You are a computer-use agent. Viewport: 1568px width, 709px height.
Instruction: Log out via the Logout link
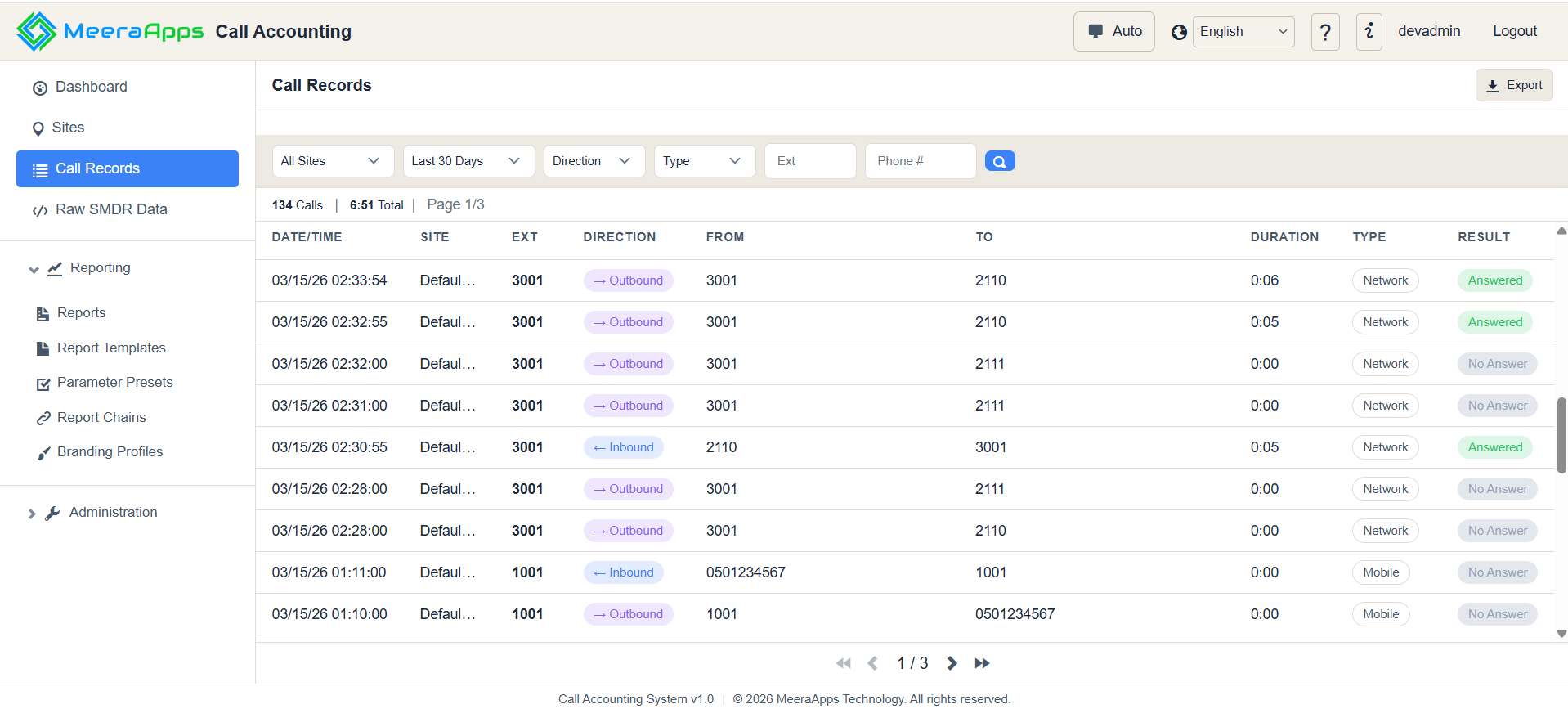tap(1514, 31)
